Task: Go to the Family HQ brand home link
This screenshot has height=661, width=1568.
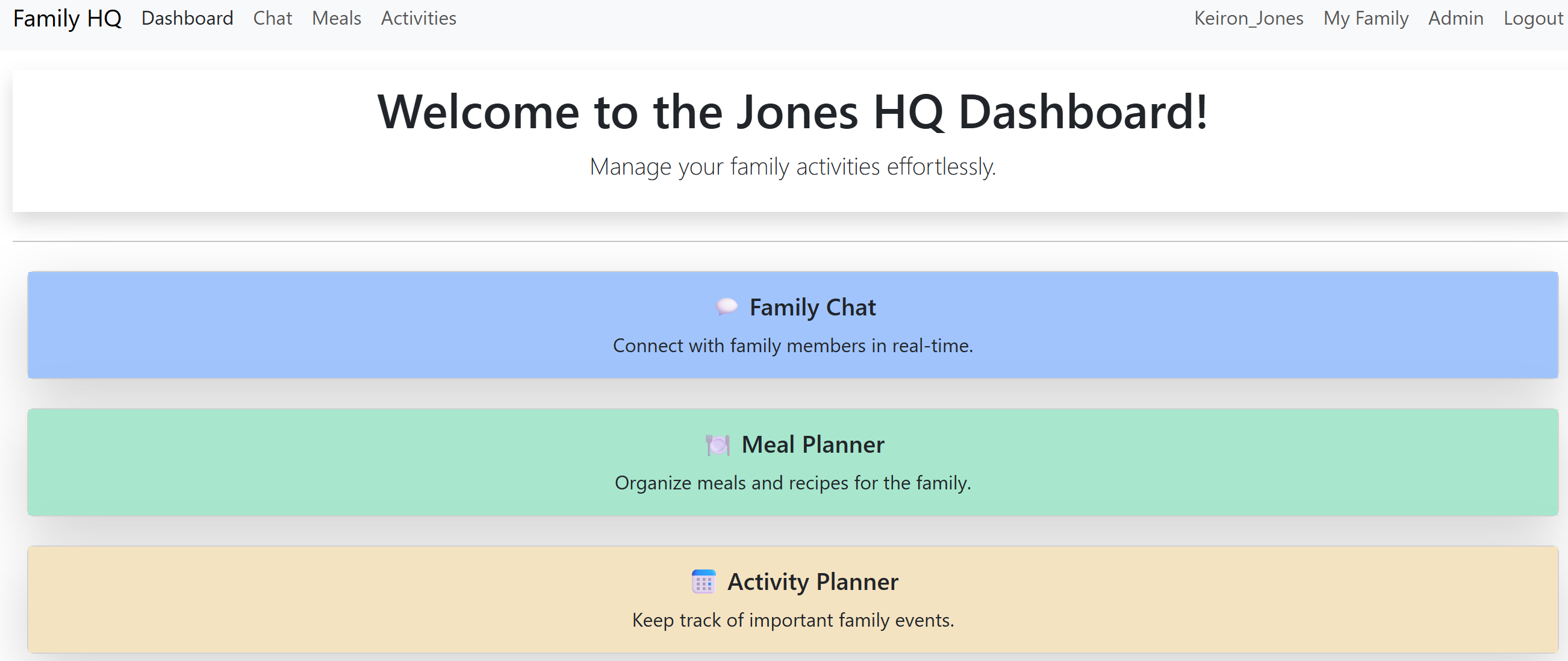Action: pos(67,18)
